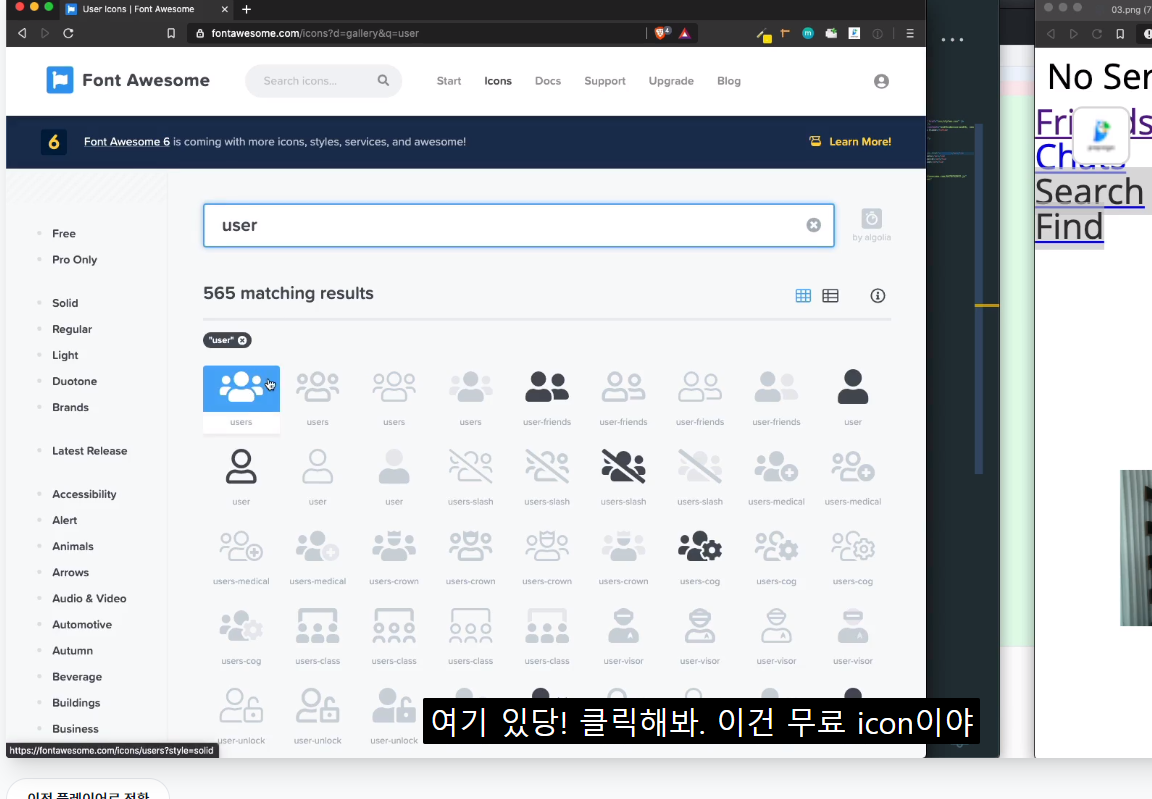This screenshot has height=799, width=1152.
Task: Click the Chats link in right window
Action: click(1080, 156)
